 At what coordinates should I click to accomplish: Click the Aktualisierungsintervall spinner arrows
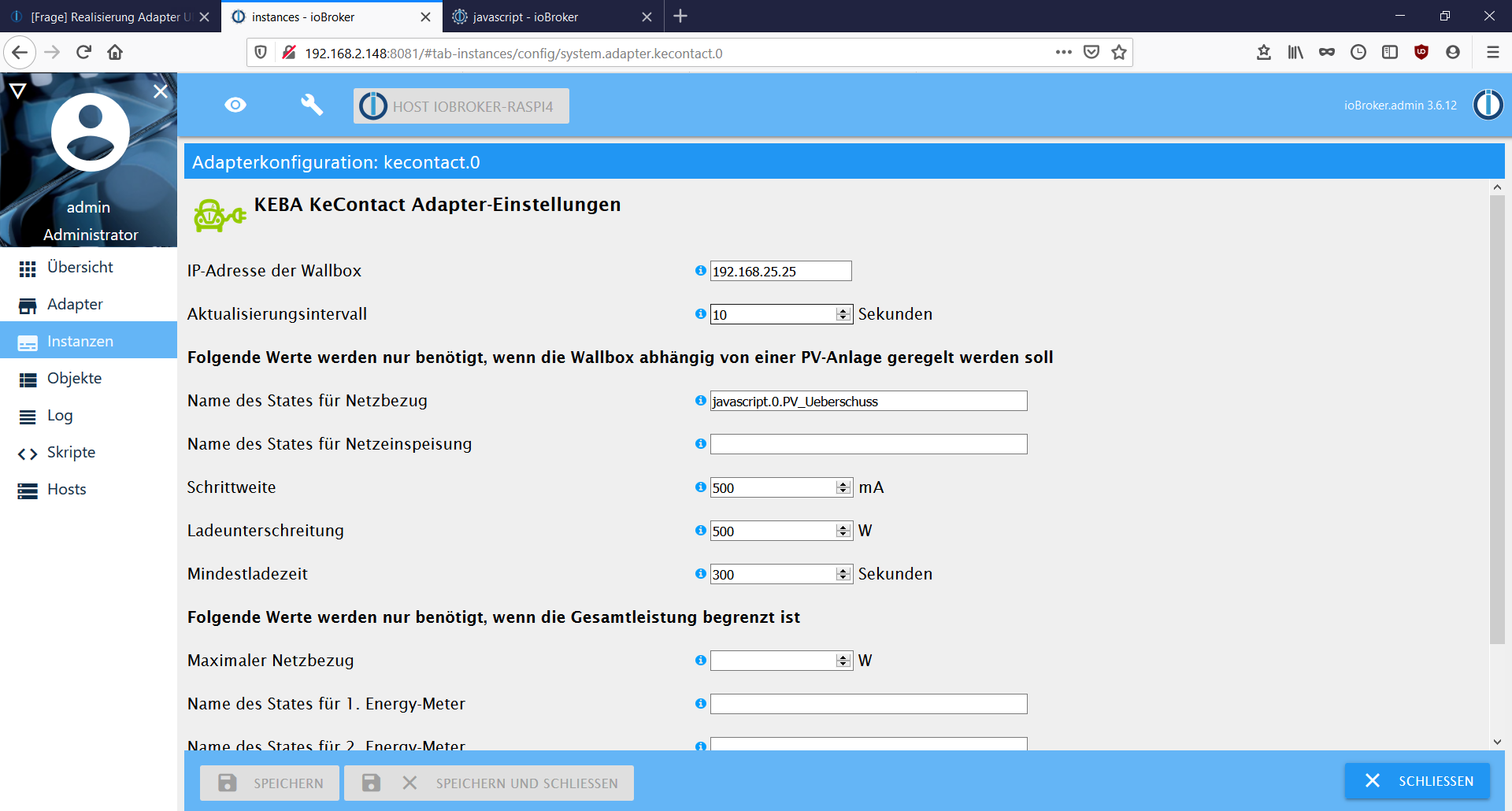click(843, 314)
